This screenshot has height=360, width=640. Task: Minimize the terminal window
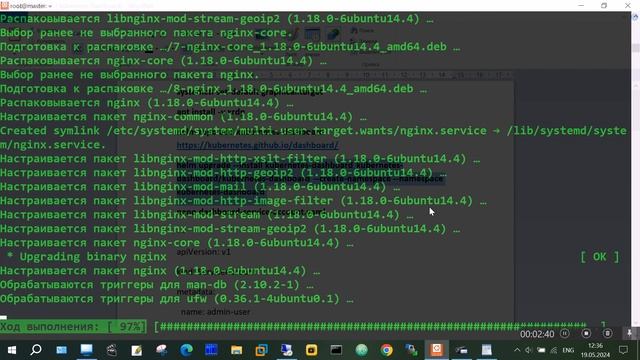(581, 5)
